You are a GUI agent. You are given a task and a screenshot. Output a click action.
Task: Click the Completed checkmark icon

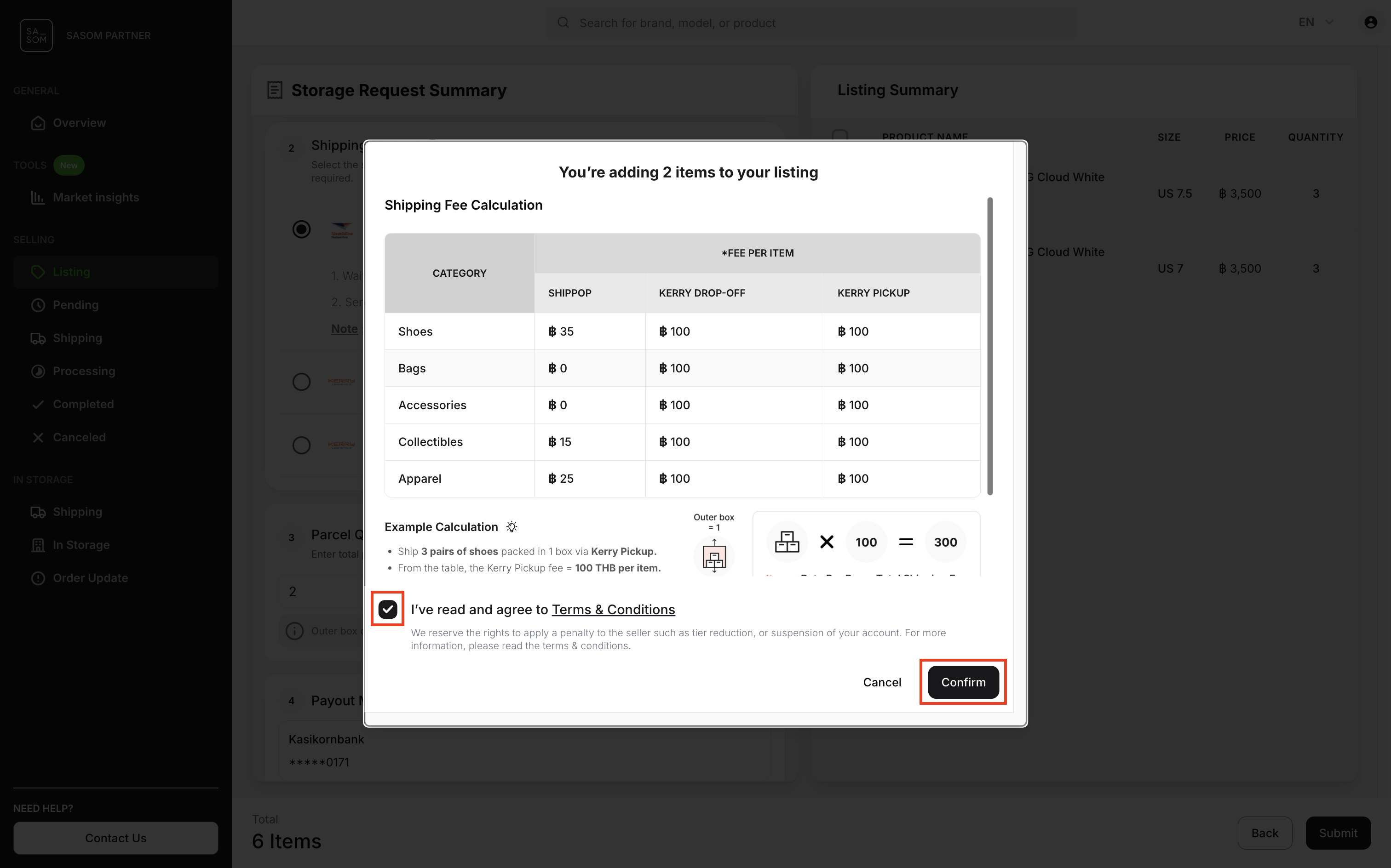click(37, 404)
